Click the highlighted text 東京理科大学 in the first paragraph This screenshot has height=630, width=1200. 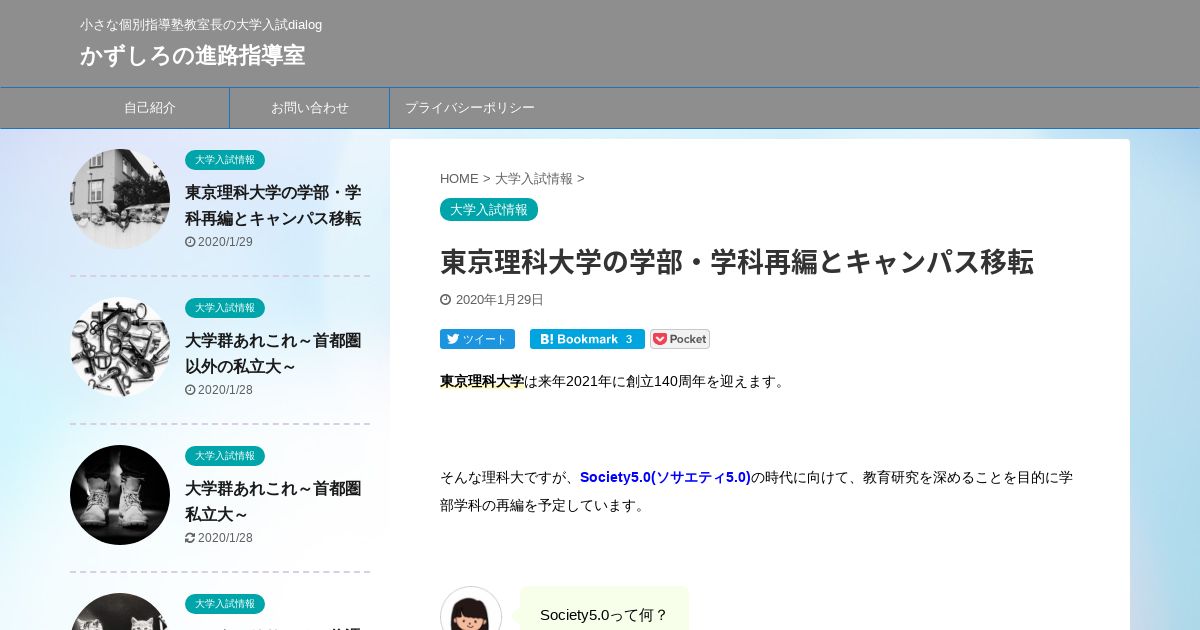[482, 381]
